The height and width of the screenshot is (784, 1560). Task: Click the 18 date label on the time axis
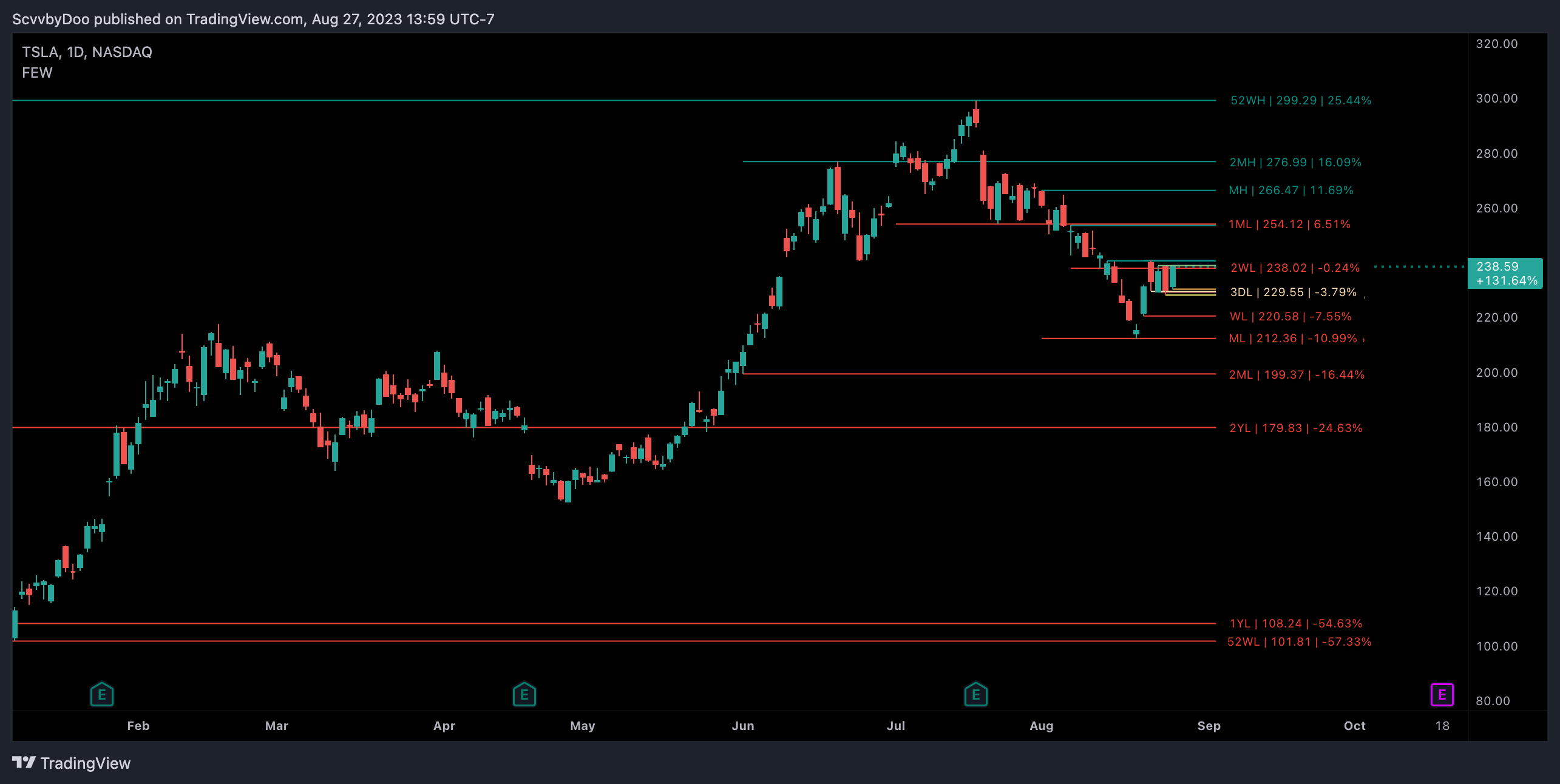point(1442,726)
